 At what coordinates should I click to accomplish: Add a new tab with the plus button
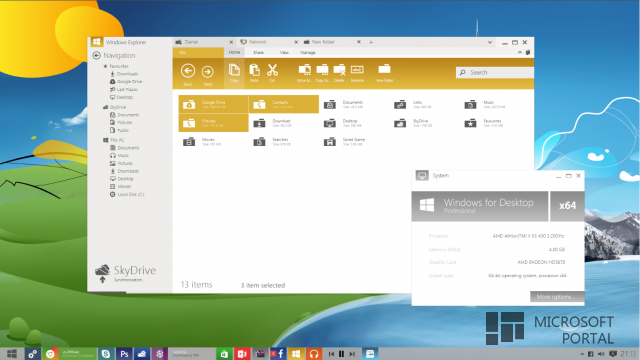tap(371, 42)
